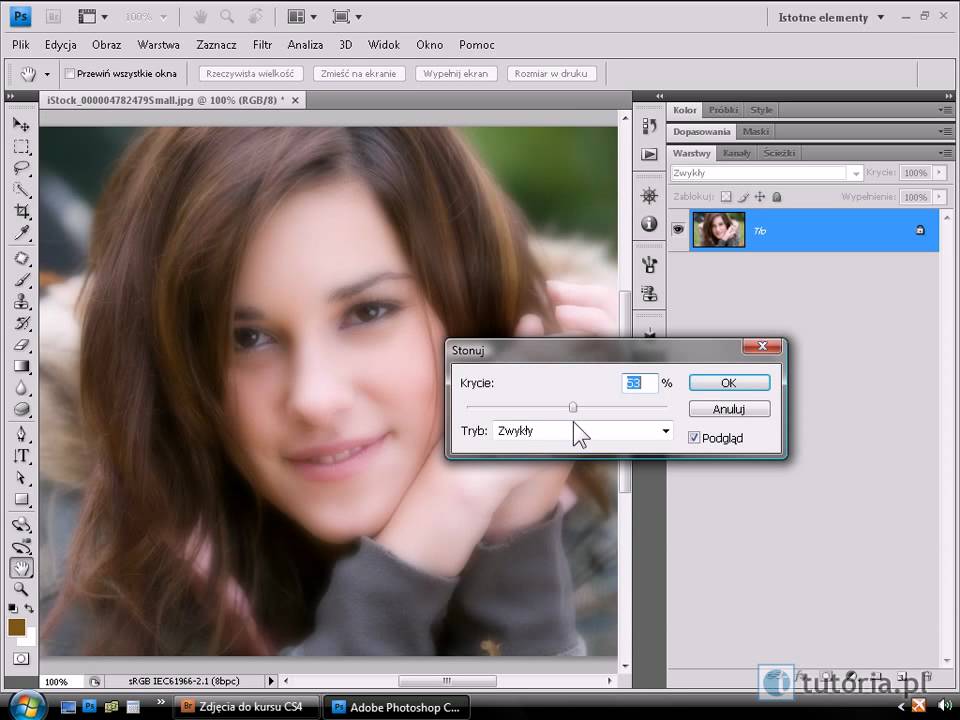Select the Blur tool
The width and height of the screenshot is (960, 720).
pyautogui.click(x=21, y=388)
